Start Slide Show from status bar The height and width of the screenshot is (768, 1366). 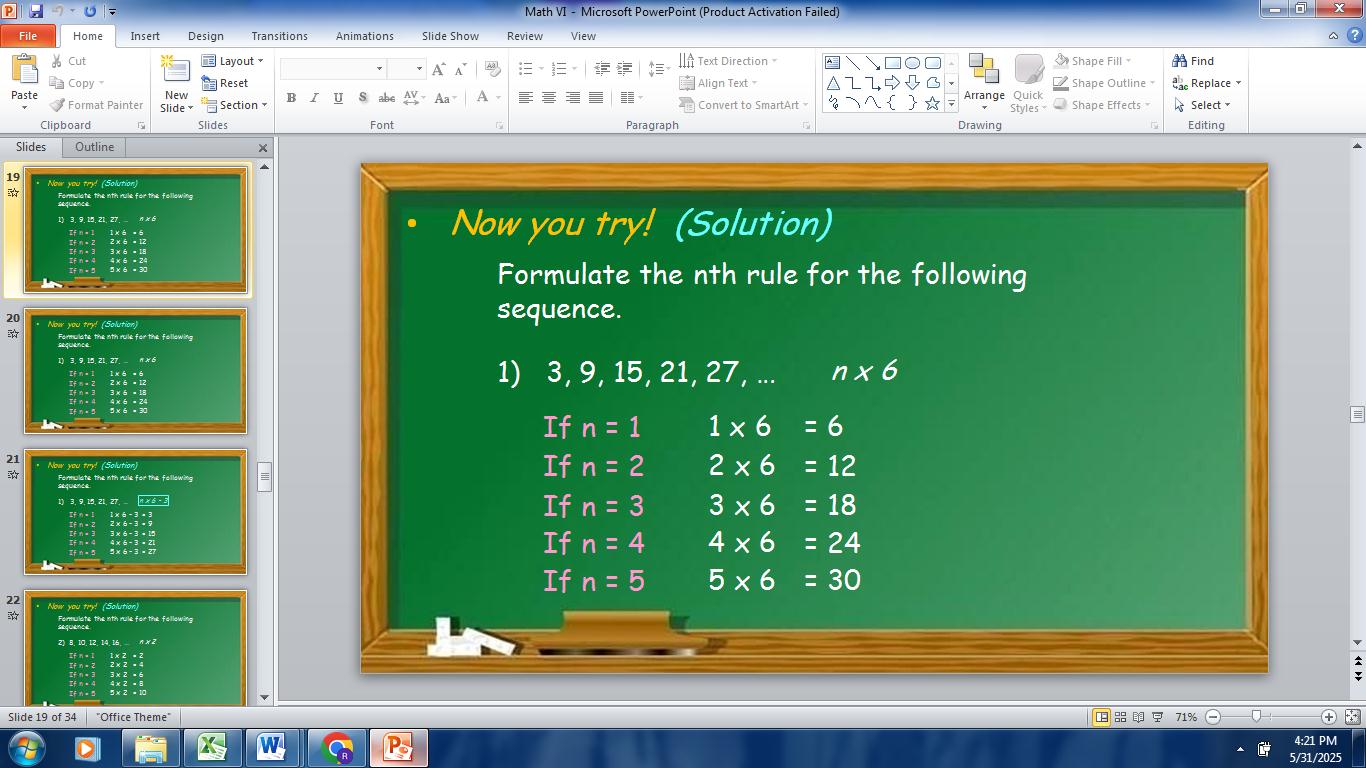point(1158,717)
